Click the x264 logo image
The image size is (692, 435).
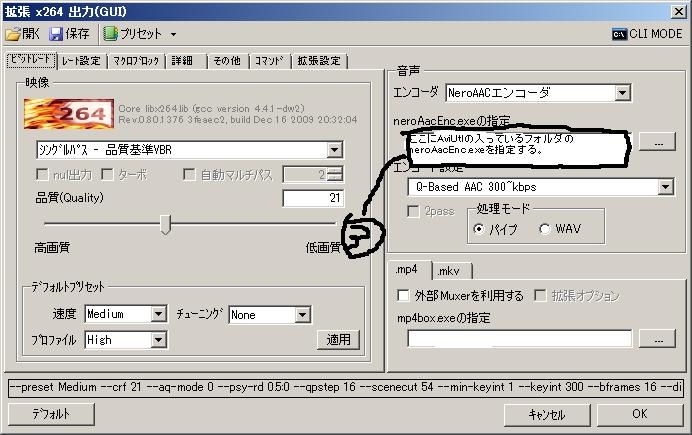point(69,114)
